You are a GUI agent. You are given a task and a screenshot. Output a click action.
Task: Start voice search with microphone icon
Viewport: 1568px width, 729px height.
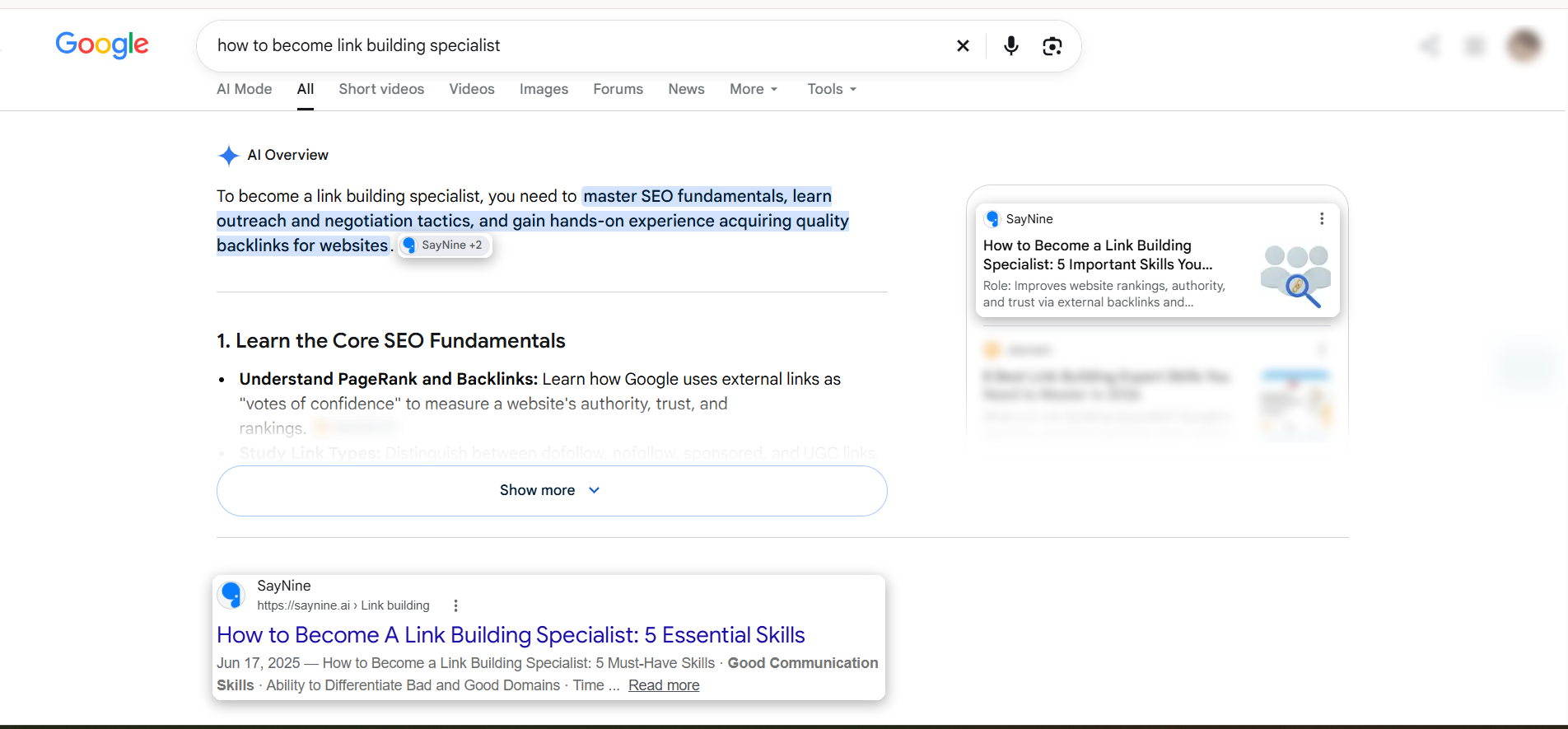(x=1011, y=46)
